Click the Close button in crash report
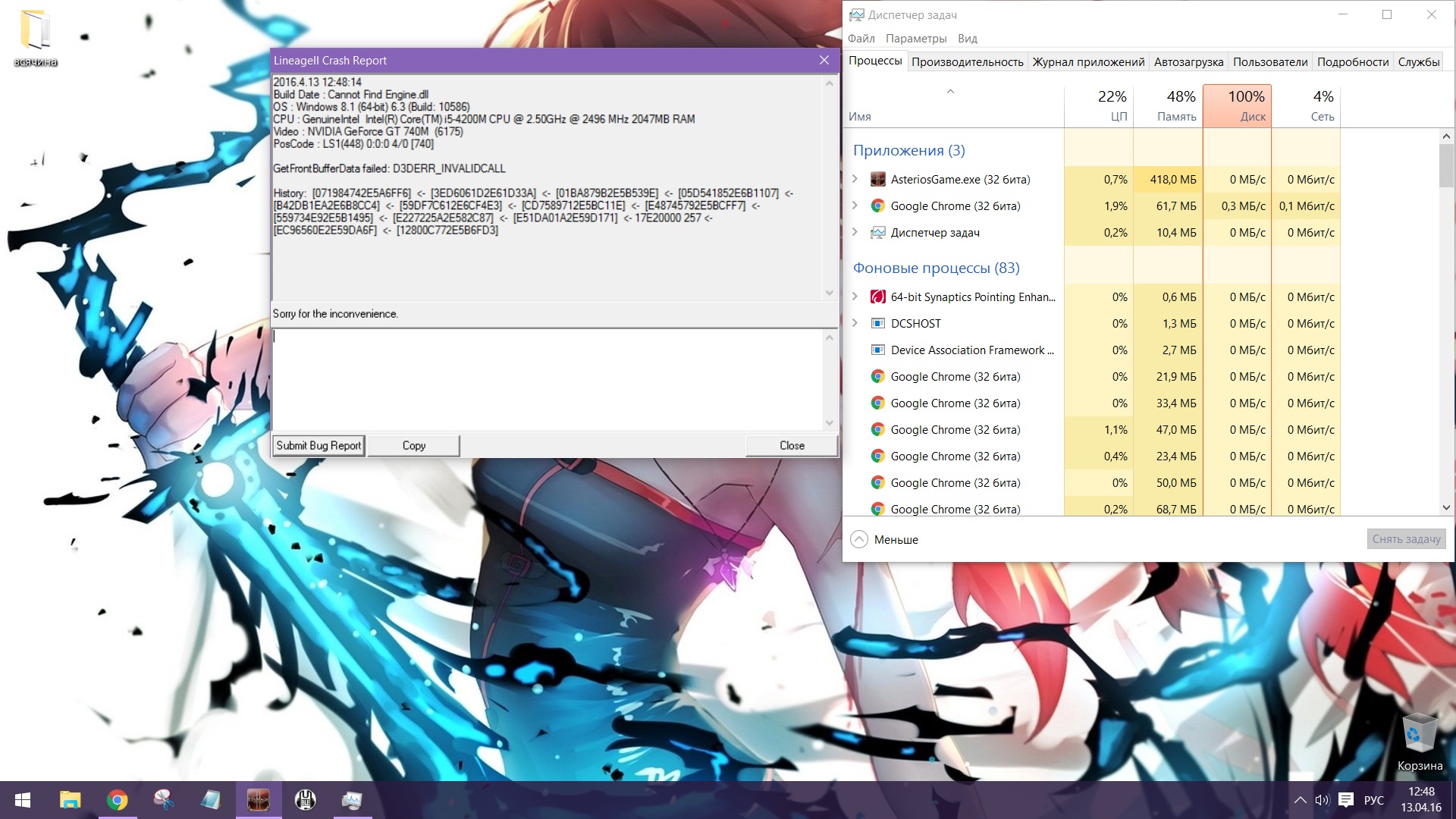The width and height of the screenshot is (1456, 819). click(792, 446)
